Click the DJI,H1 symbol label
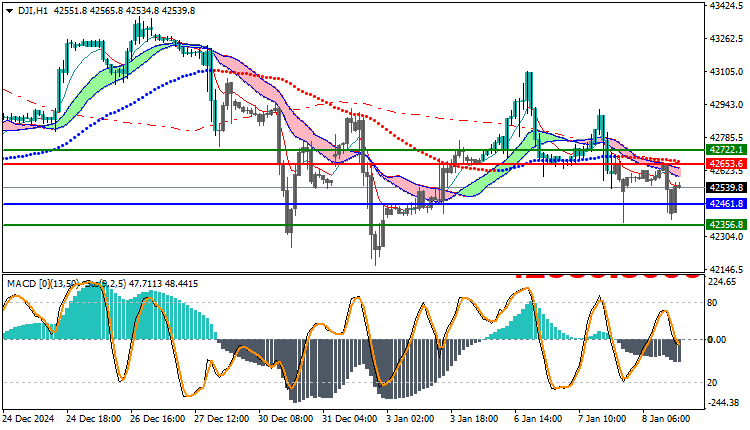Screen dimensions: 750x430 pyautogui.click(x=33, y=11)
